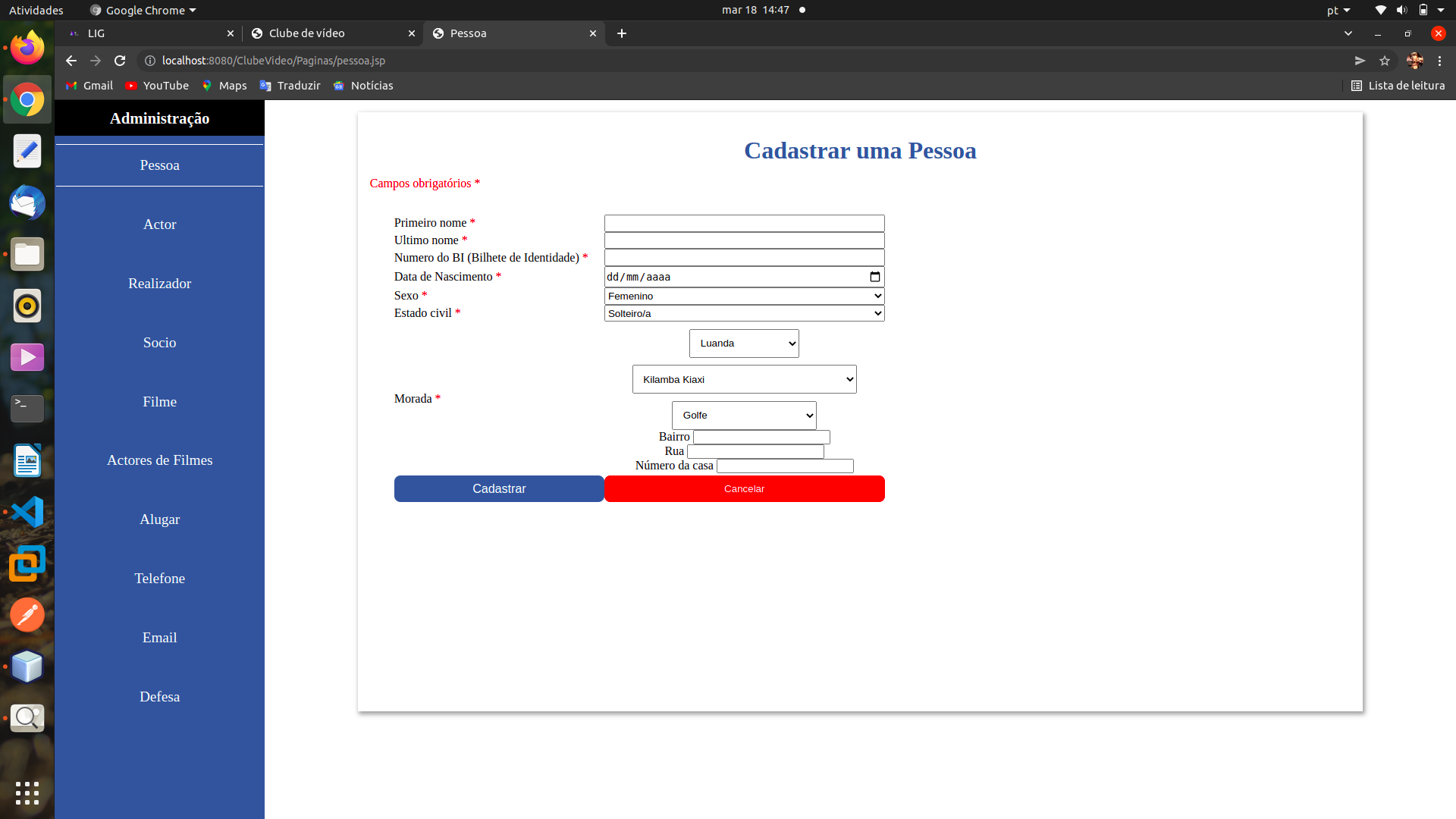Click the Socio sidebar icon
The height and width of the screenshot is (819, 1456).
coord(159,341)
